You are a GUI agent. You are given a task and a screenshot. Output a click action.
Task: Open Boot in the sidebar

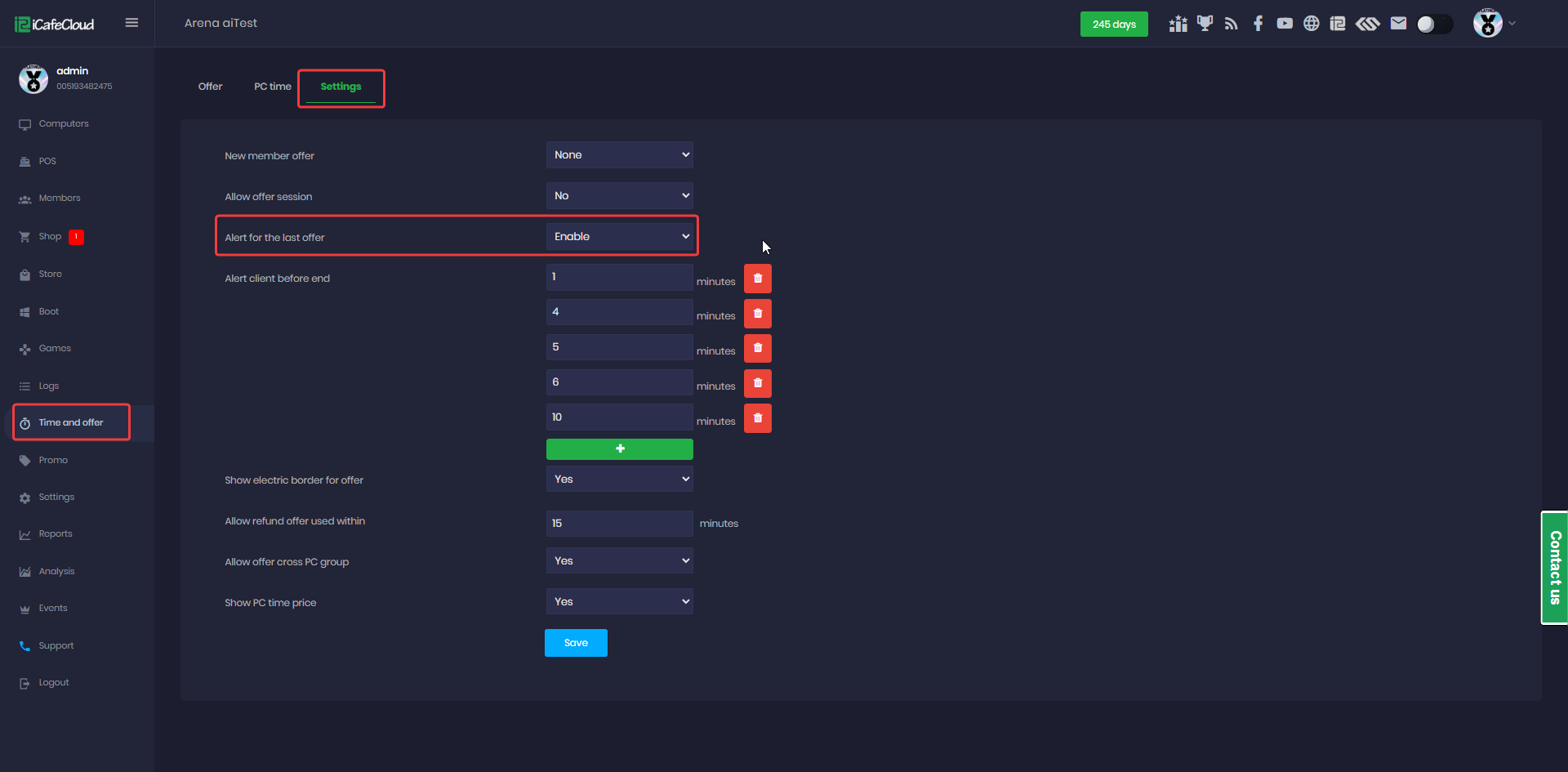(48, 312)
